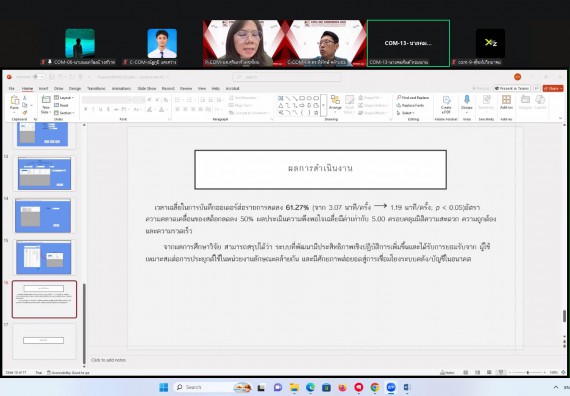Click Decrease Font Size icon
This screenshot has width=570, height=396.
tap(157, 99)
